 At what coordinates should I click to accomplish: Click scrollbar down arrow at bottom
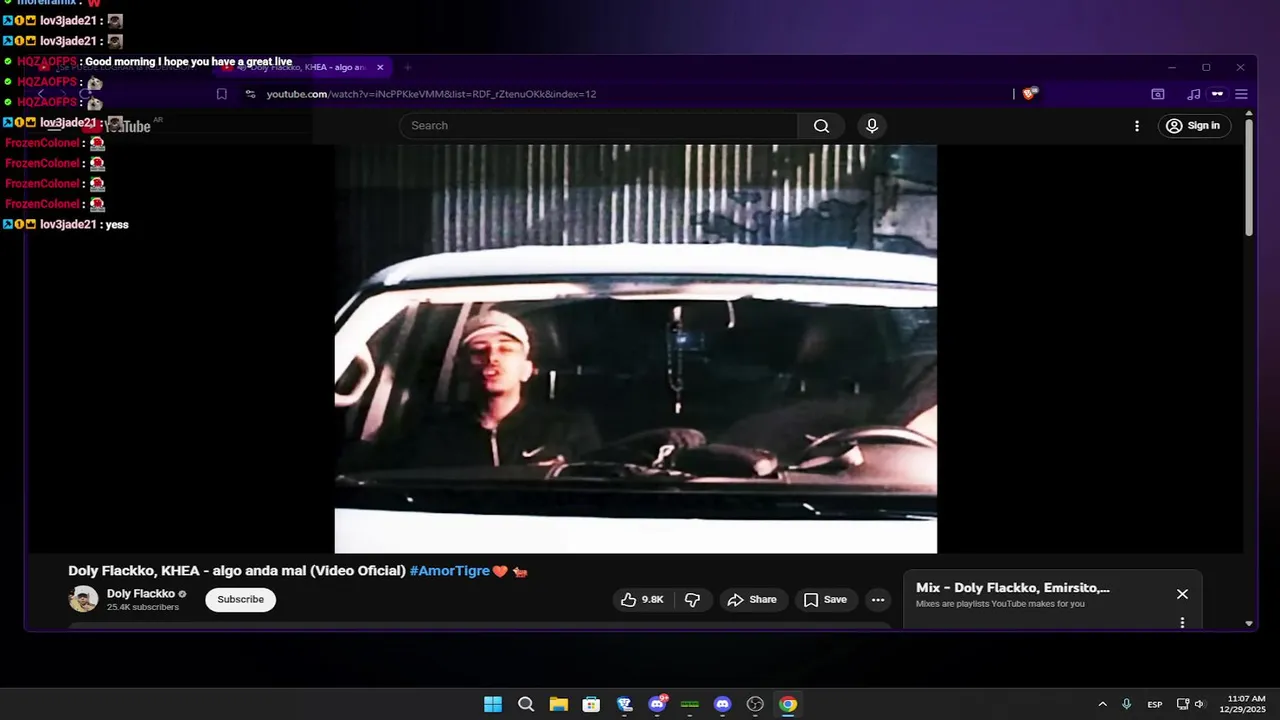(1249, 623)
